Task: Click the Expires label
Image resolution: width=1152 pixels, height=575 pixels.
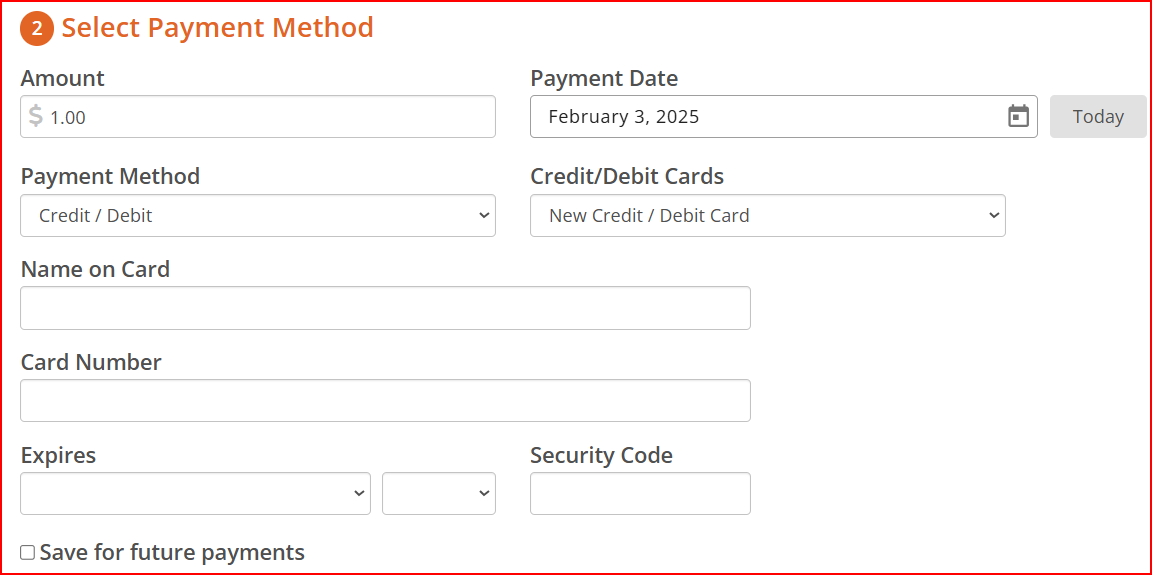Action: (58, 455)
